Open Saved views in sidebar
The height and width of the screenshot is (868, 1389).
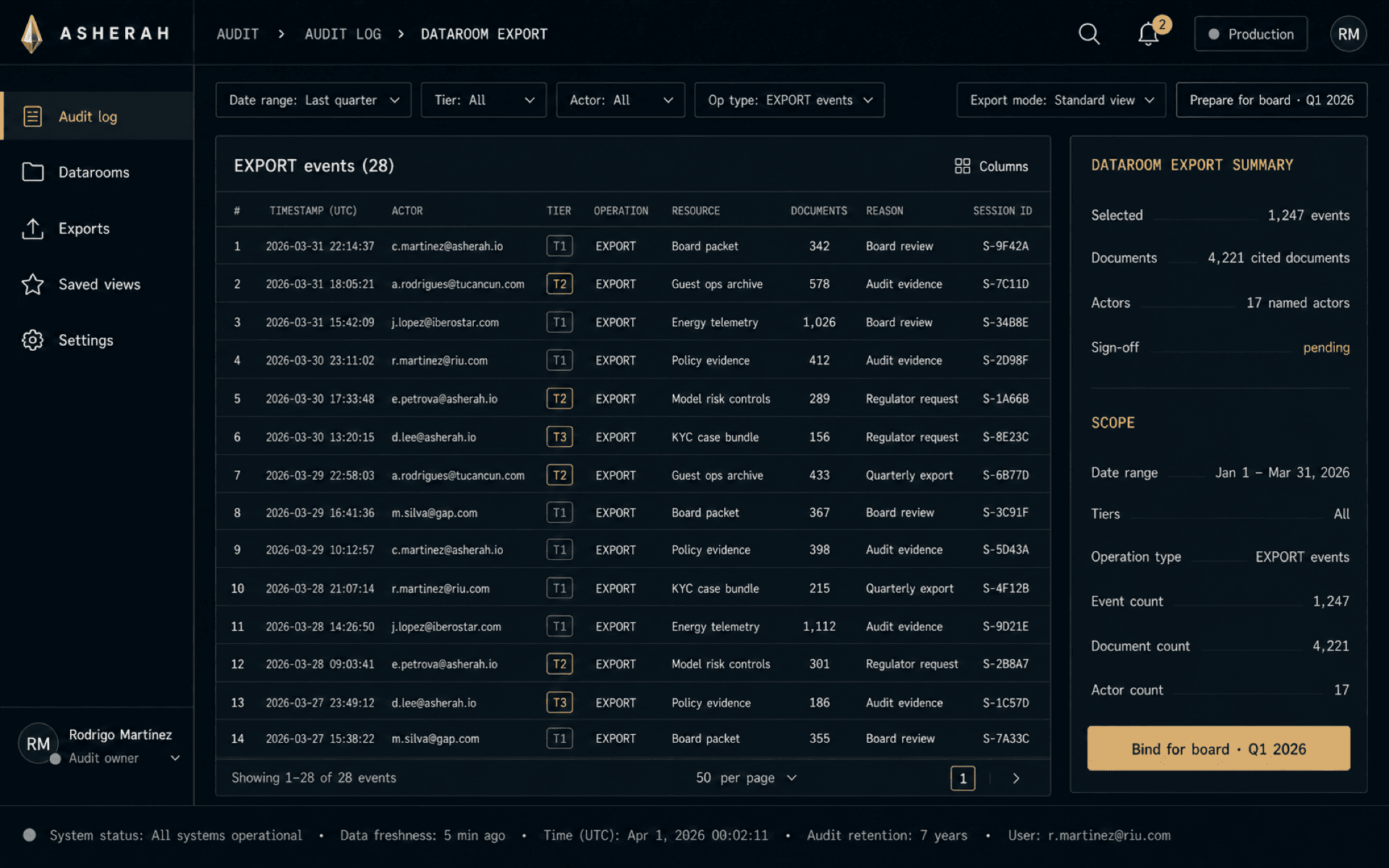[x=97, y=284]
